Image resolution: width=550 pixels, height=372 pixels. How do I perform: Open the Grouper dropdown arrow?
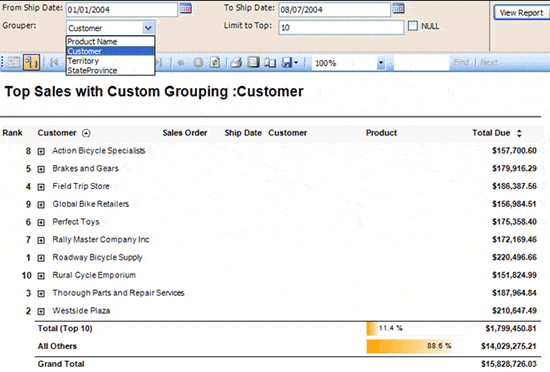(148, 28)
